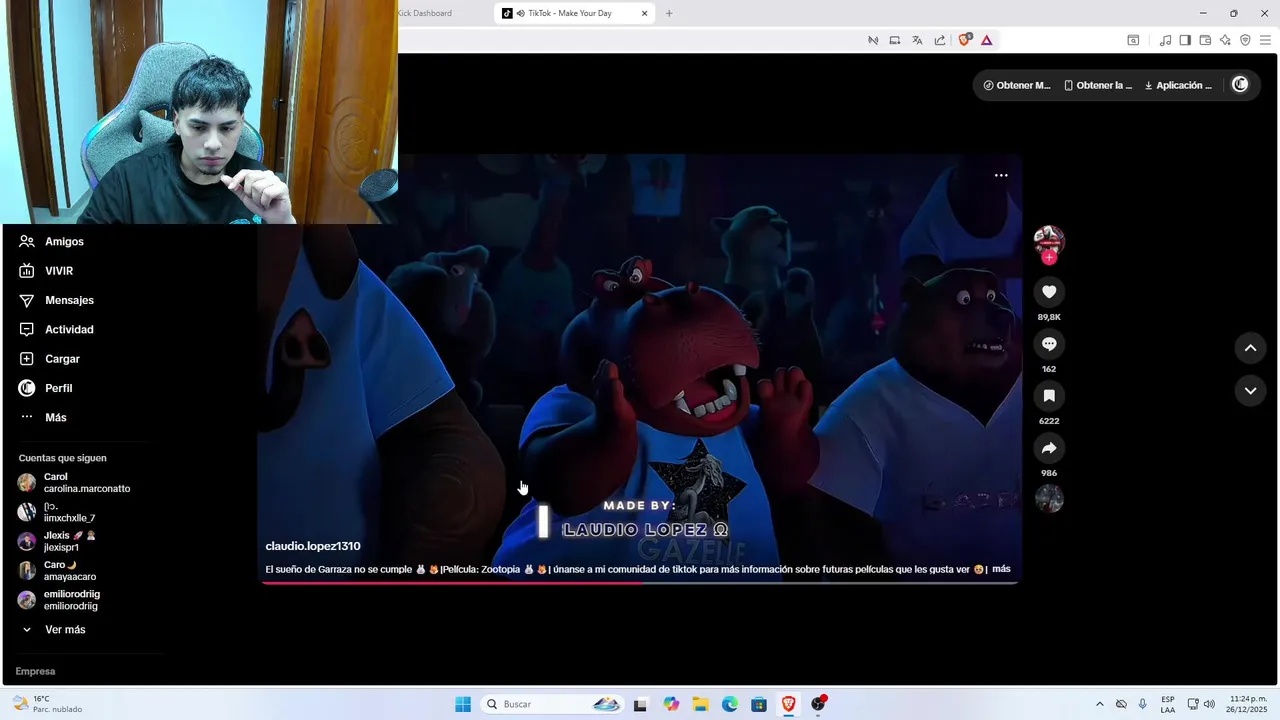Show hidden system tray icons chevron
1280x720 pixels.
coord(1100,704)
